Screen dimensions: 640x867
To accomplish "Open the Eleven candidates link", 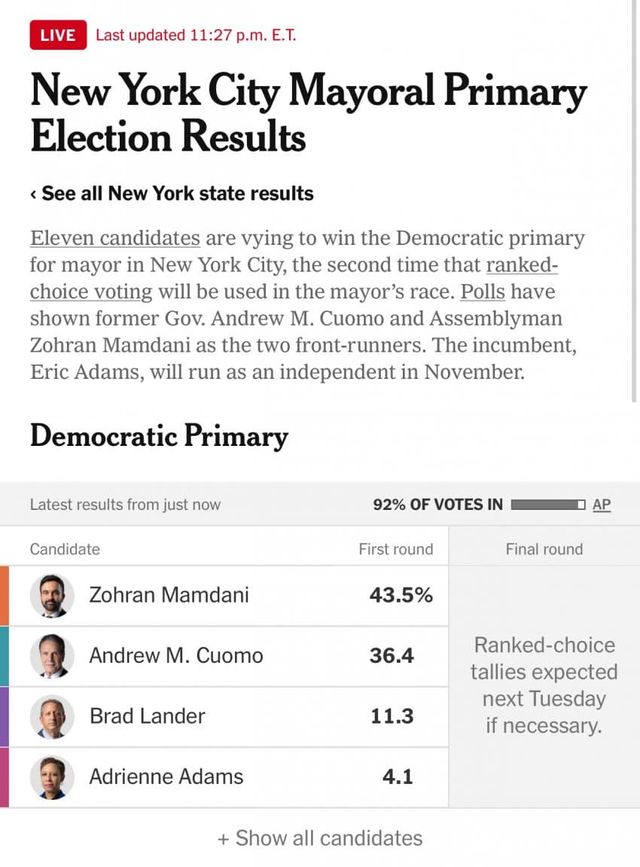I will (x=115, y=239).
